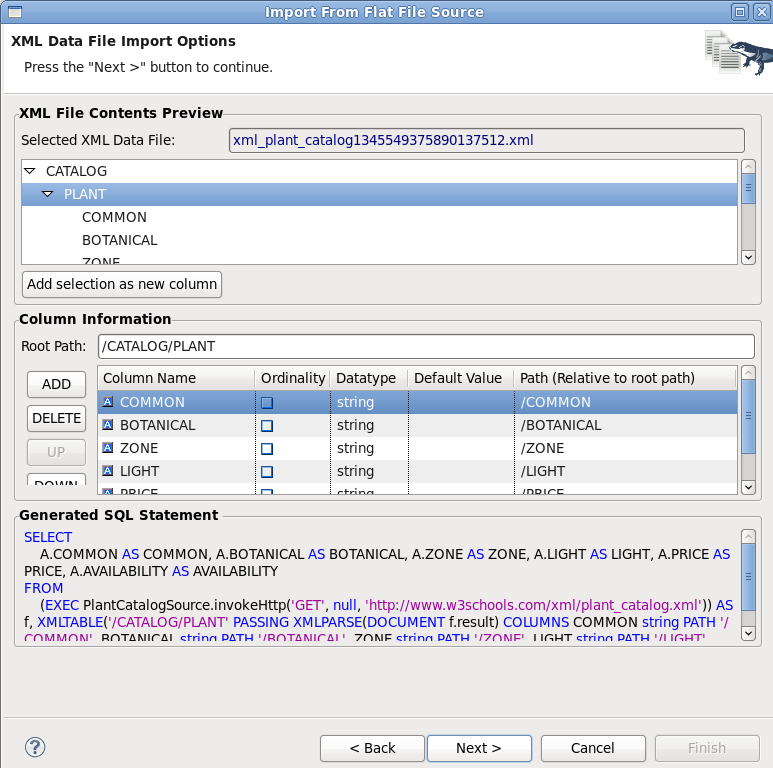The width and height of the screenshot is (773, 768).
Task: Select the LIGHT column name cell
Action: click(176, 471)
